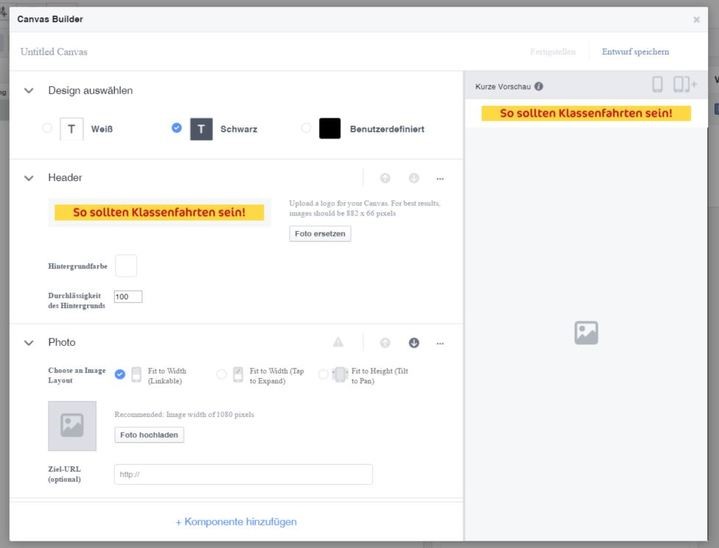
Task: Open the Header section three-dot options menu
Action: [x=440, y=178]
